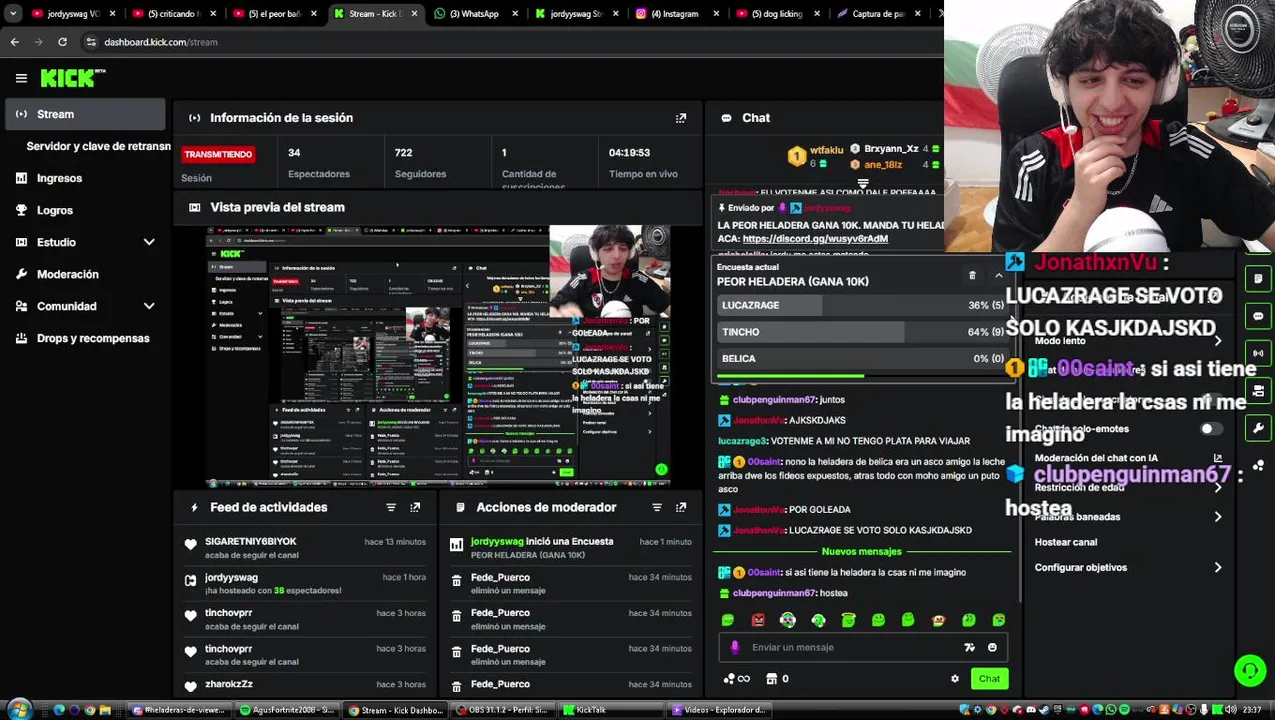This screenshot has width=1275, height=720.
Task: Click the stream preview thumbnail
Action: 438,356
